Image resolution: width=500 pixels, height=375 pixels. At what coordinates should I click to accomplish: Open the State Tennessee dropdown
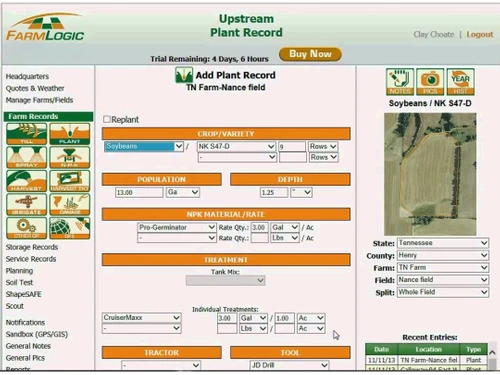(x=443, y=243)
